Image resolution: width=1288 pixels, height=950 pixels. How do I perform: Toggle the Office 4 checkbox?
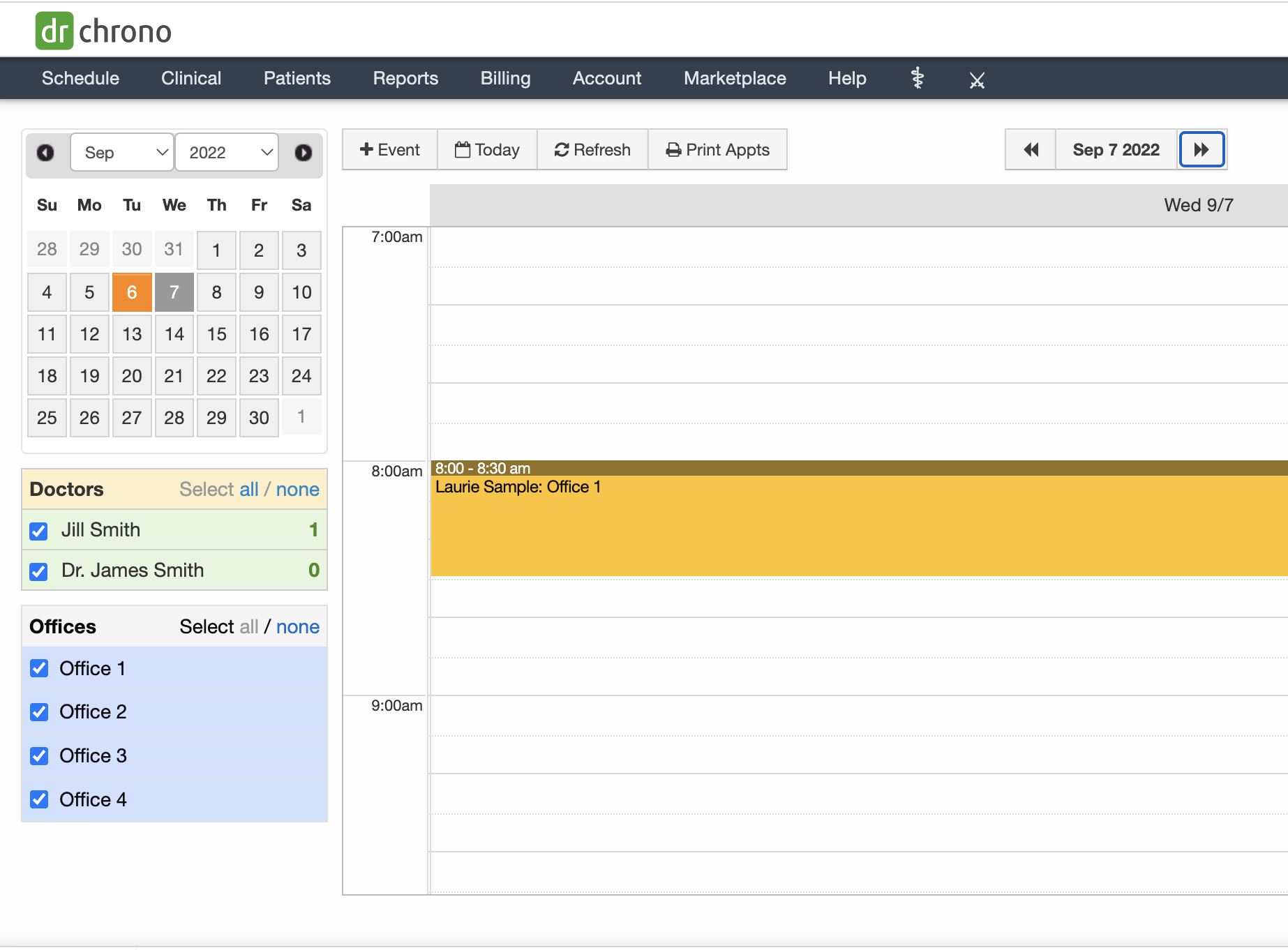pyautogui.click(x=39, y=799)
